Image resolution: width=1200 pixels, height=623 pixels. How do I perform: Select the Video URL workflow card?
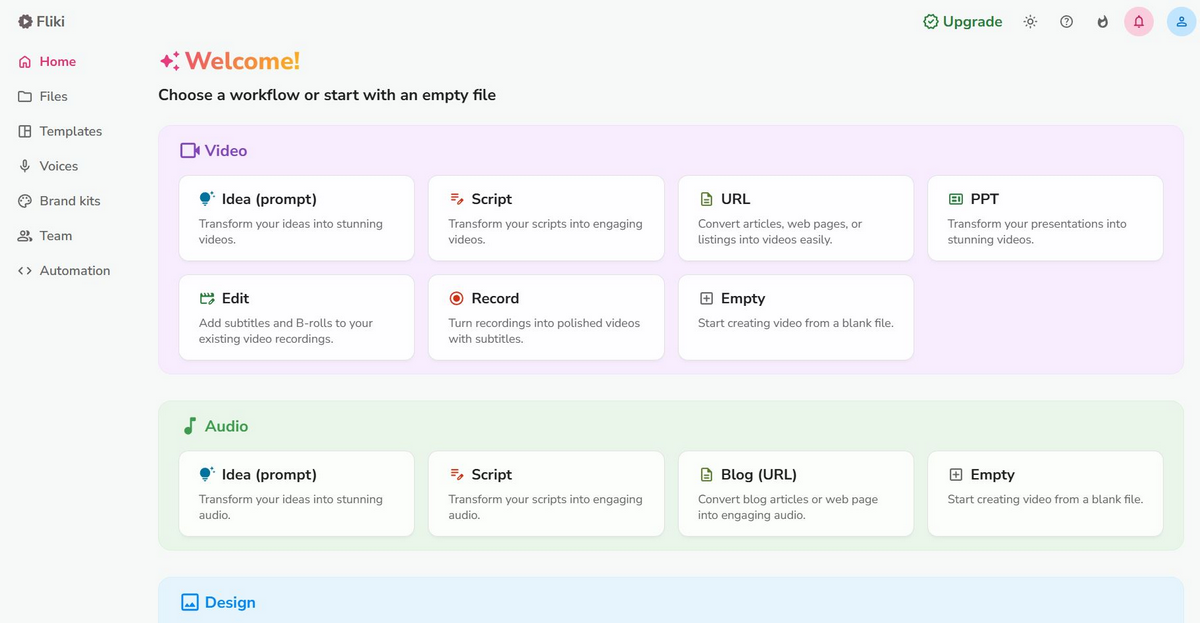pos(795,218)
